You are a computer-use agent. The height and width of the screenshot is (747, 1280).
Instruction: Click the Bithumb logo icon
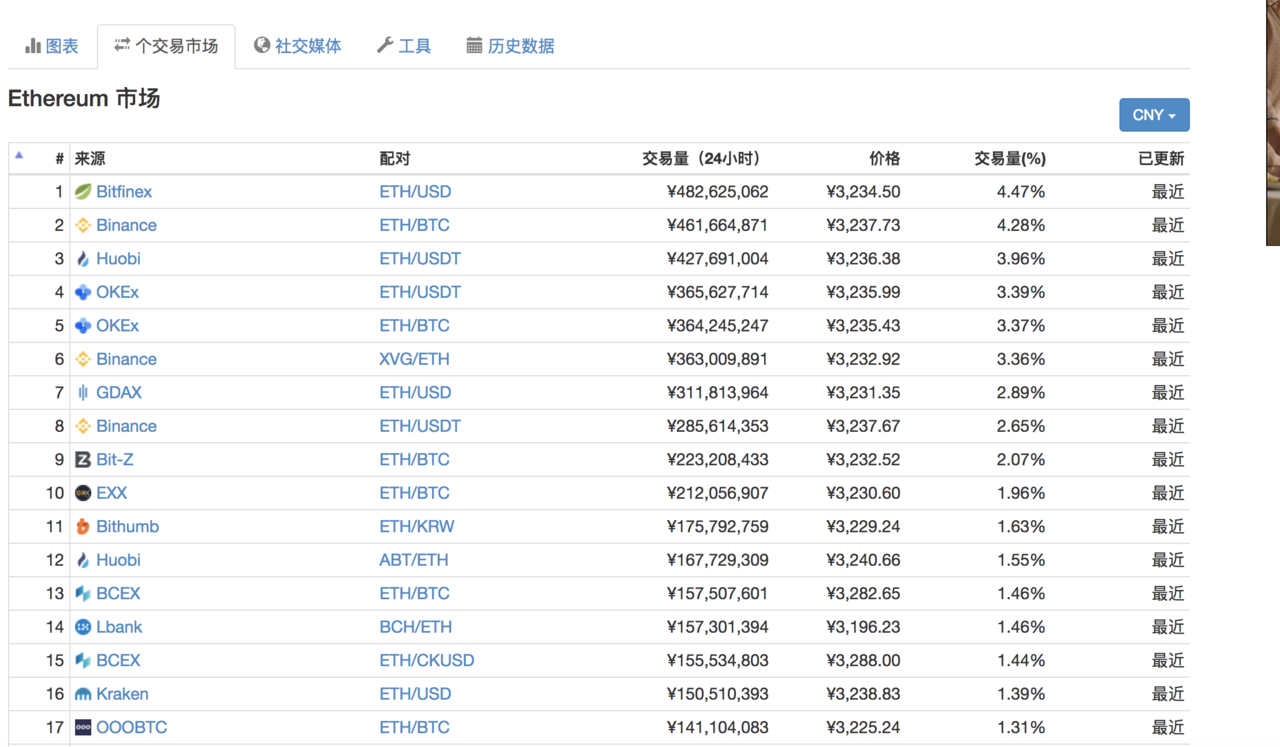pos(83,527)
